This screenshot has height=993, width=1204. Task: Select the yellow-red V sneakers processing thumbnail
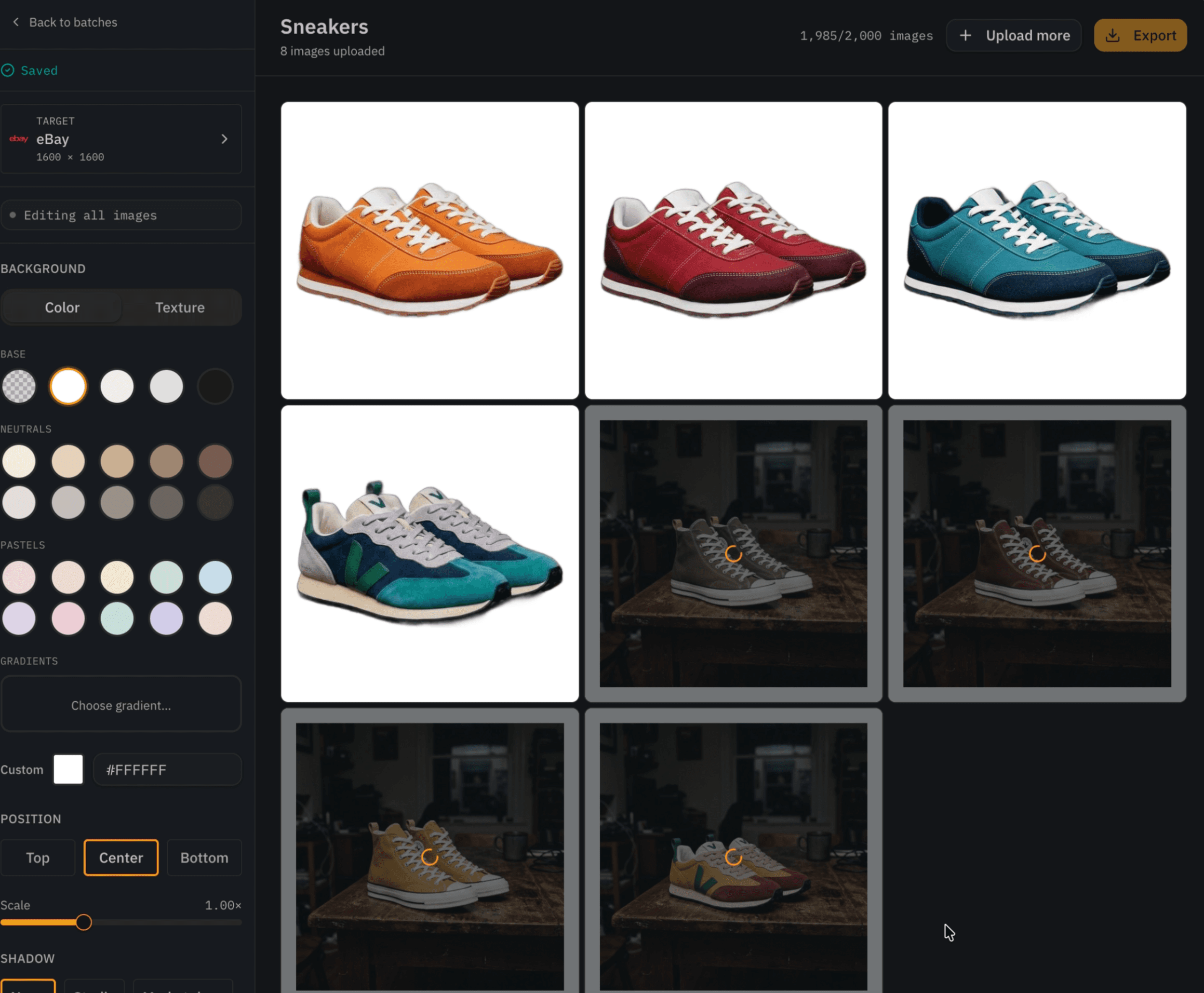coord(733,851)
